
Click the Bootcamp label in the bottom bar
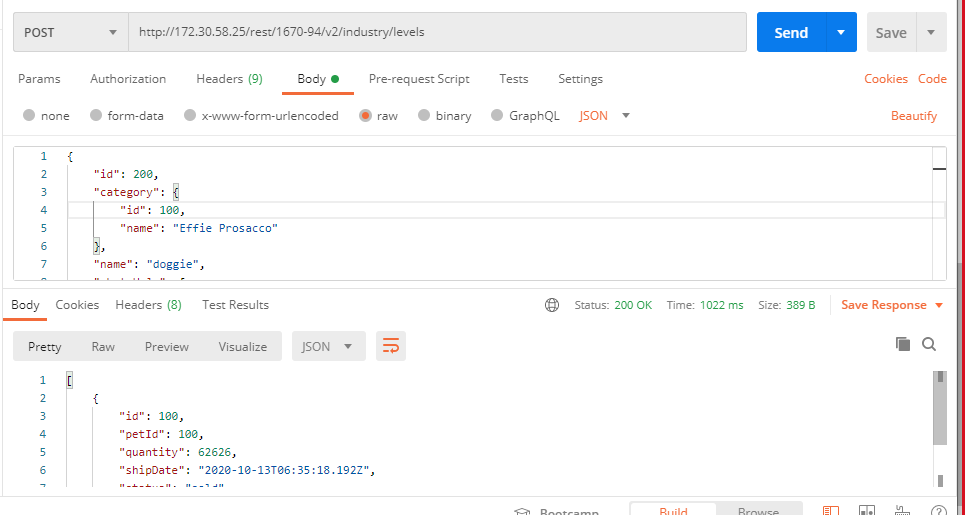[x=569, y=512]
